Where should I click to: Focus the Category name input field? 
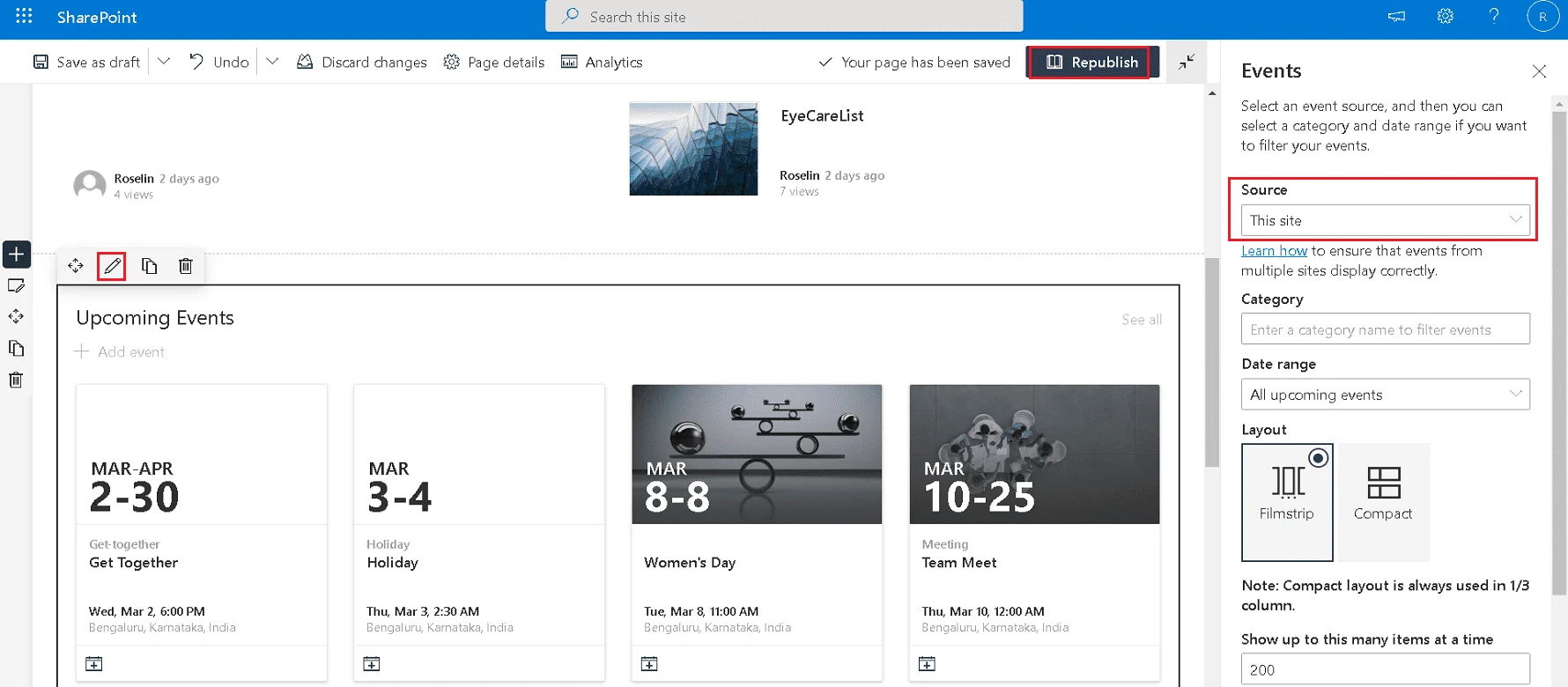[x=1386, y=329]
